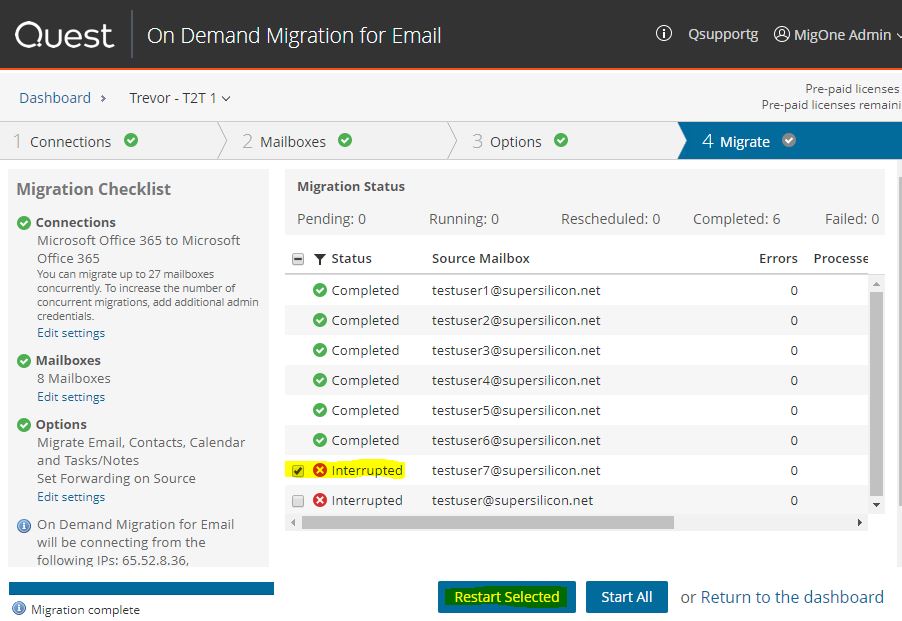Open the Dashboard breadcrumb link

tap(55, 98)
